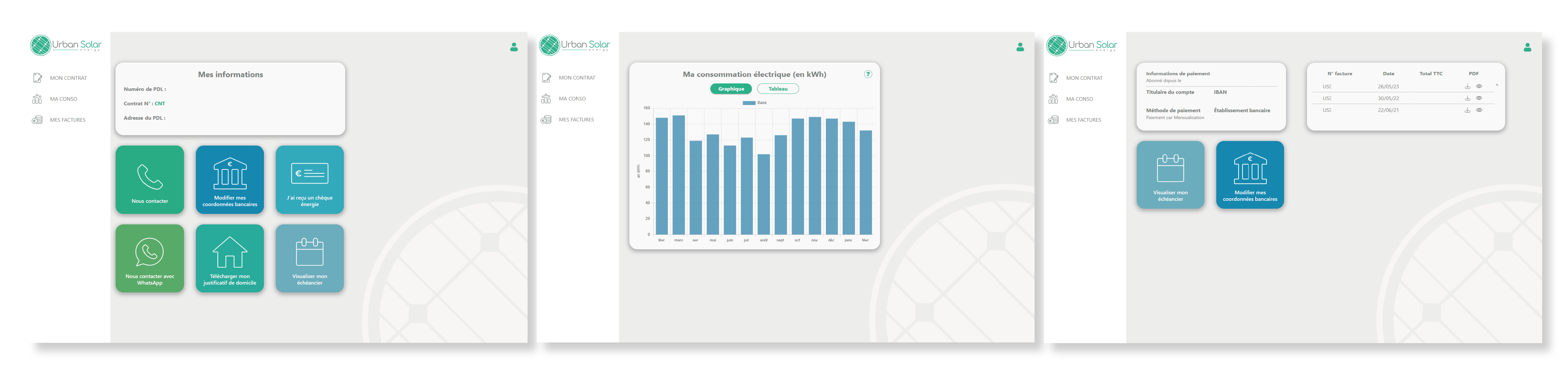Click the Mes informations heading

pyautogui.click(x=230, y=74)
